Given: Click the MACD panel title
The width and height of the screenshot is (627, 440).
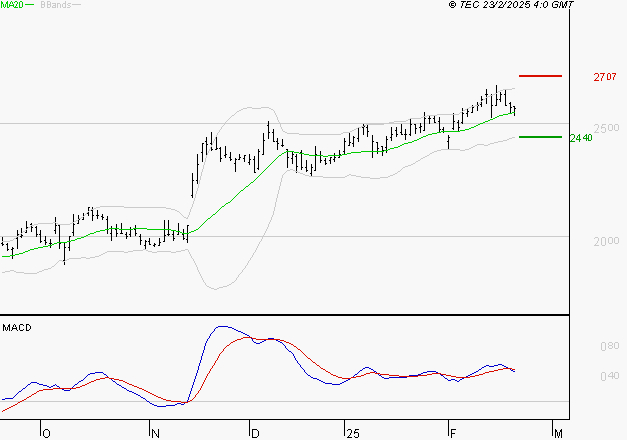Looking at the screenshot, I should pyautogui.click(x=17, y=328).
